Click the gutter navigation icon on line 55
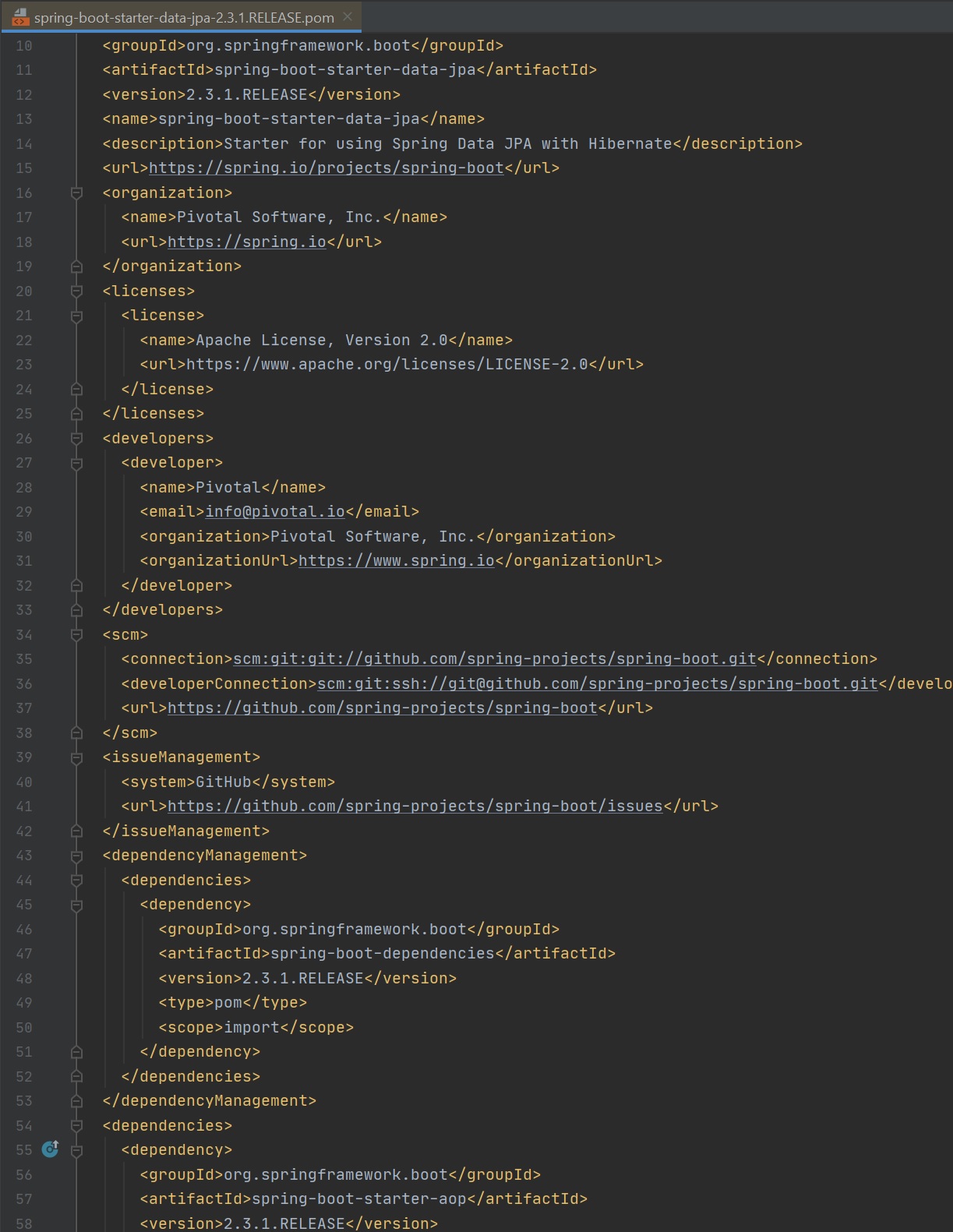The height and width of the screenshot is (1232, 953). [x=51, y=1149]
